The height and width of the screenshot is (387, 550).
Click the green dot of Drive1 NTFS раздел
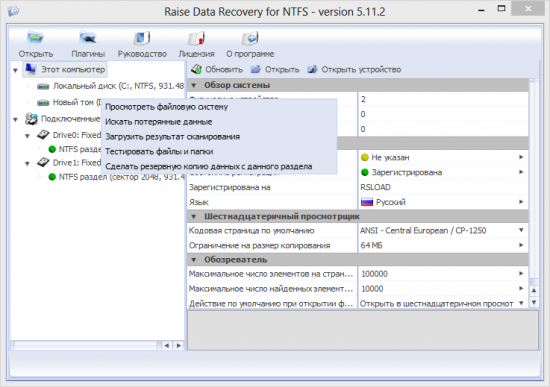[x=52, y=177]
